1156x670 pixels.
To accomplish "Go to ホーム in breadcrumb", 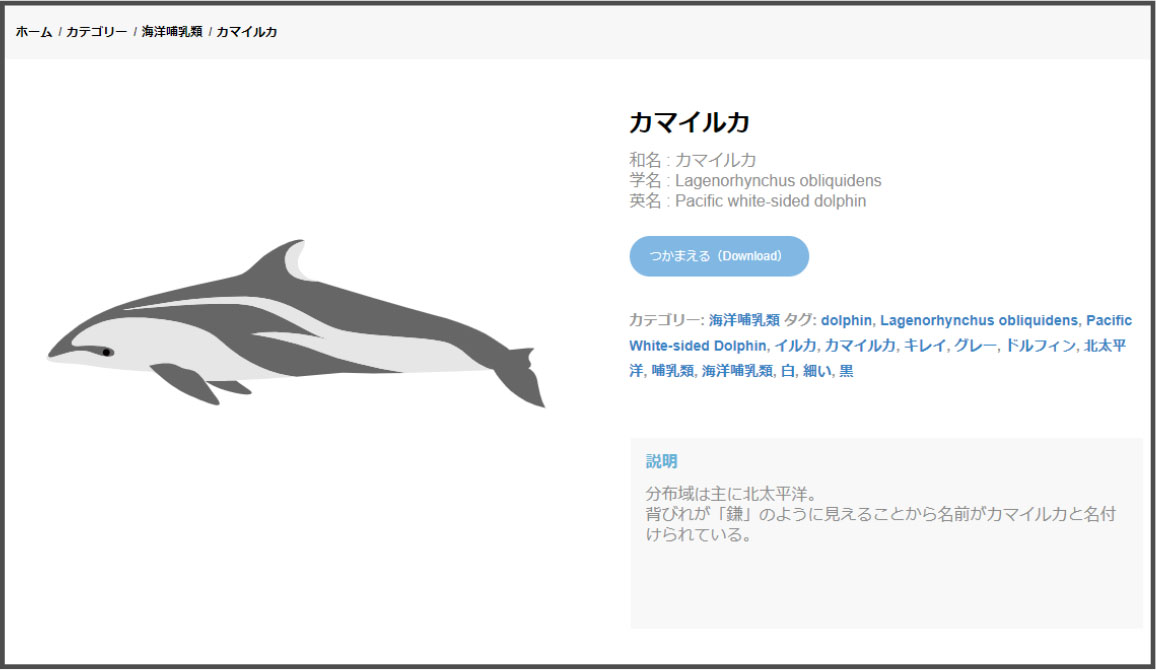I will click(34, 32).
